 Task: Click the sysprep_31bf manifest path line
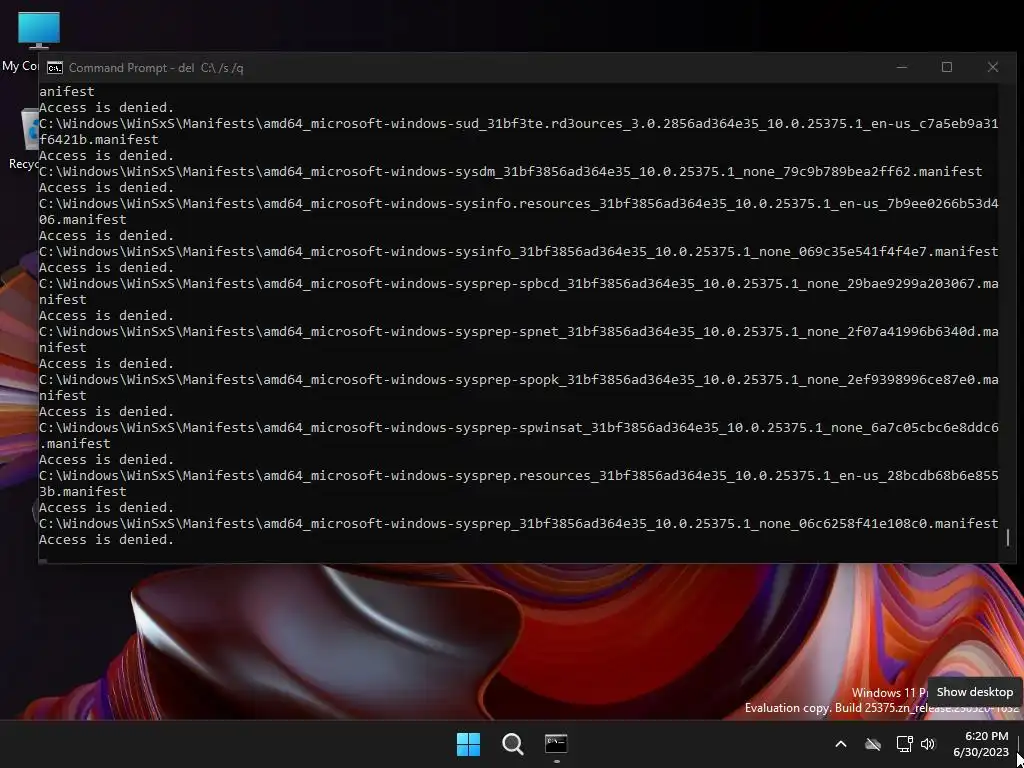(x=519, y=523)
